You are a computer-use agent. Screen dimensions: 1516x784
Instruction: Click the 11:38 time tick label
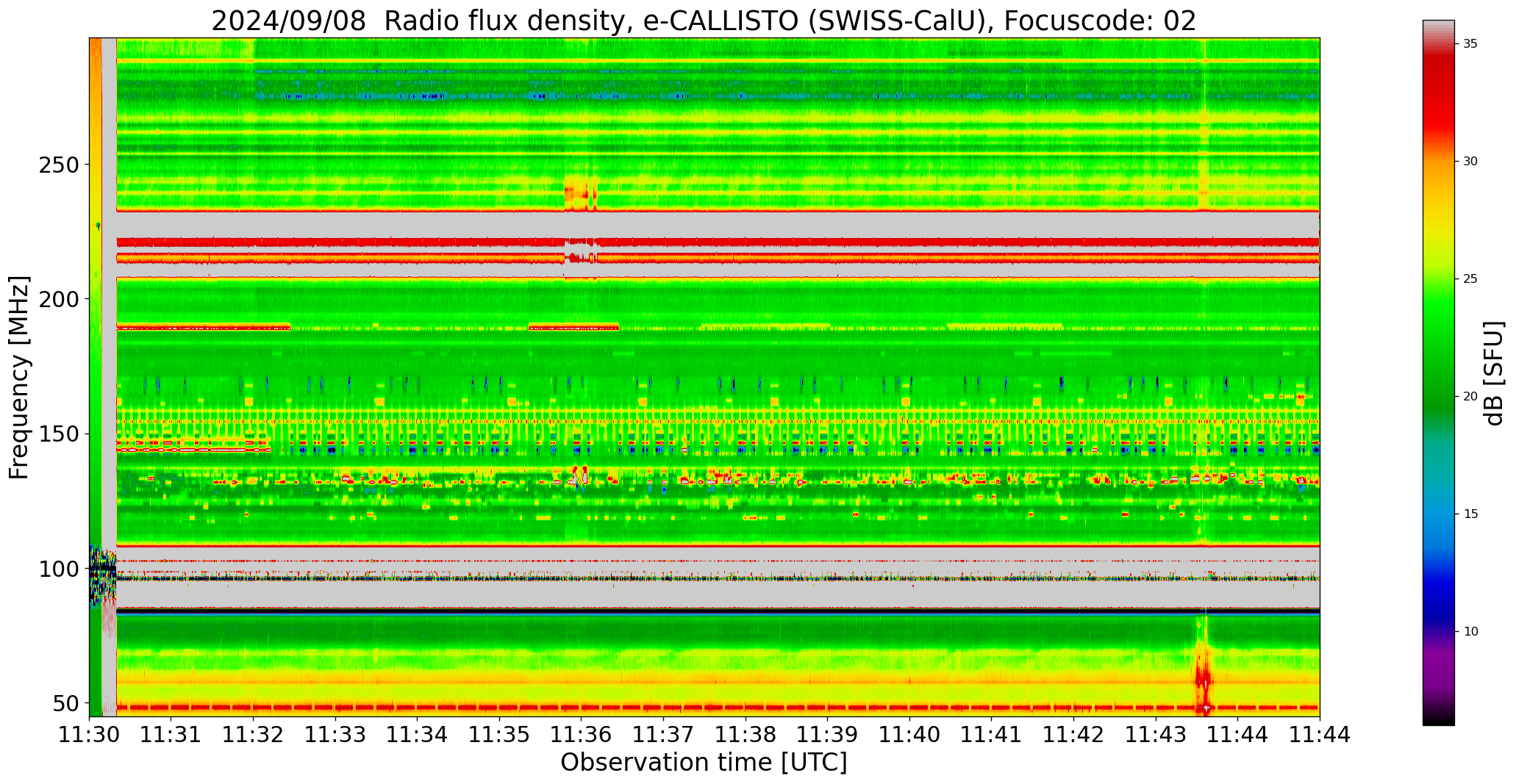(746, 734)
